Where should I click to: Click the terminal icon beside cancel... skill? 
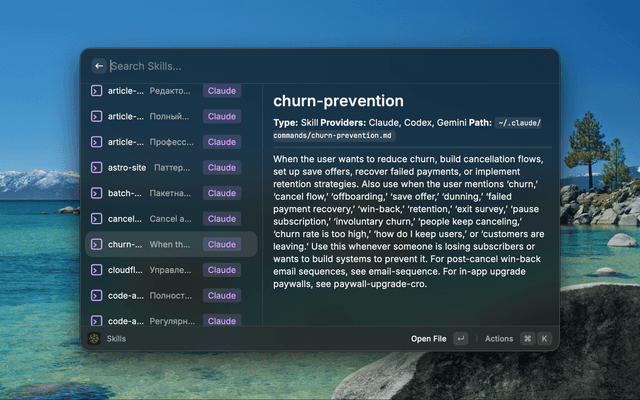(96, 219)
